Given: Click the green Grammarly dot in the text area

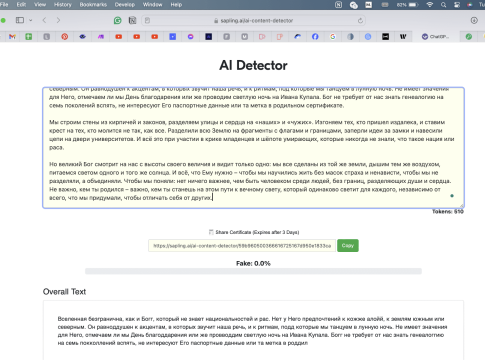Looking at the screenshot, I should tap(452, 196).
